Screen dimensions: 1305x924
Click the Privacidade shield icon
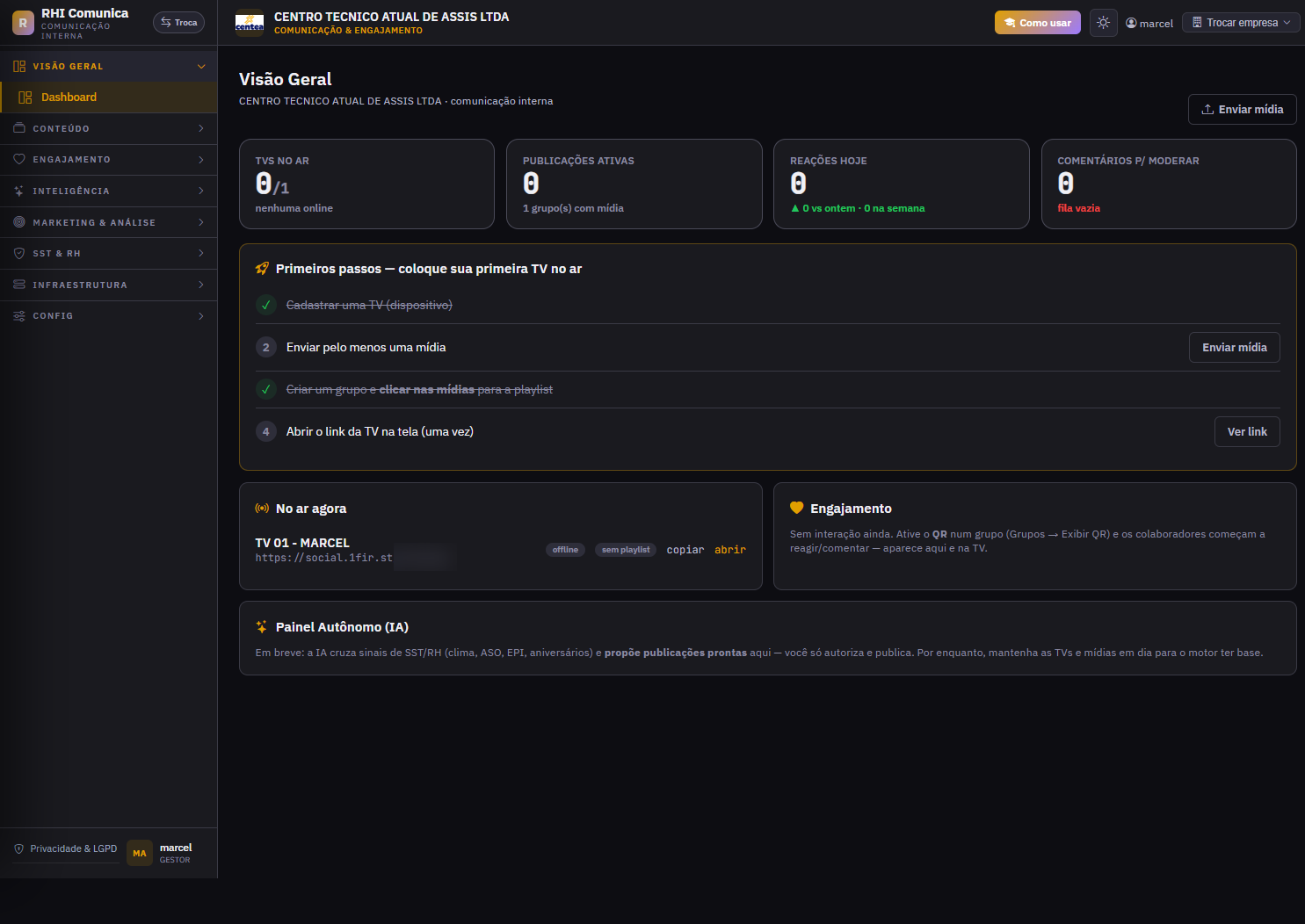coord(19,849)
